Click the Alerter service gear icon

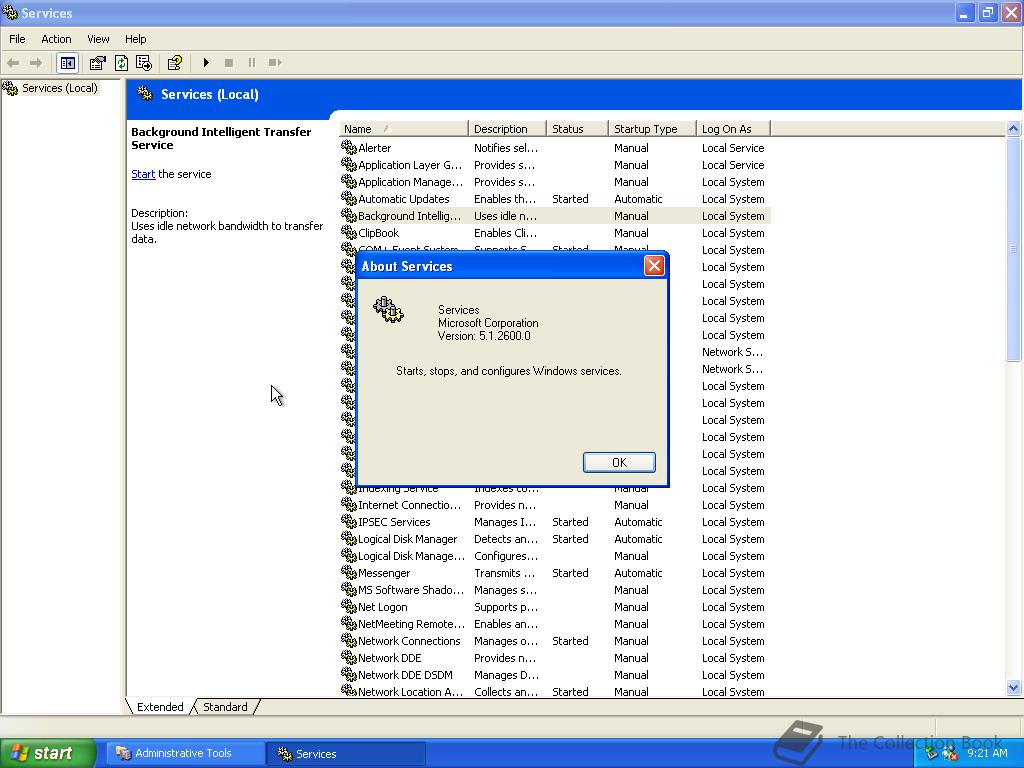349,148
